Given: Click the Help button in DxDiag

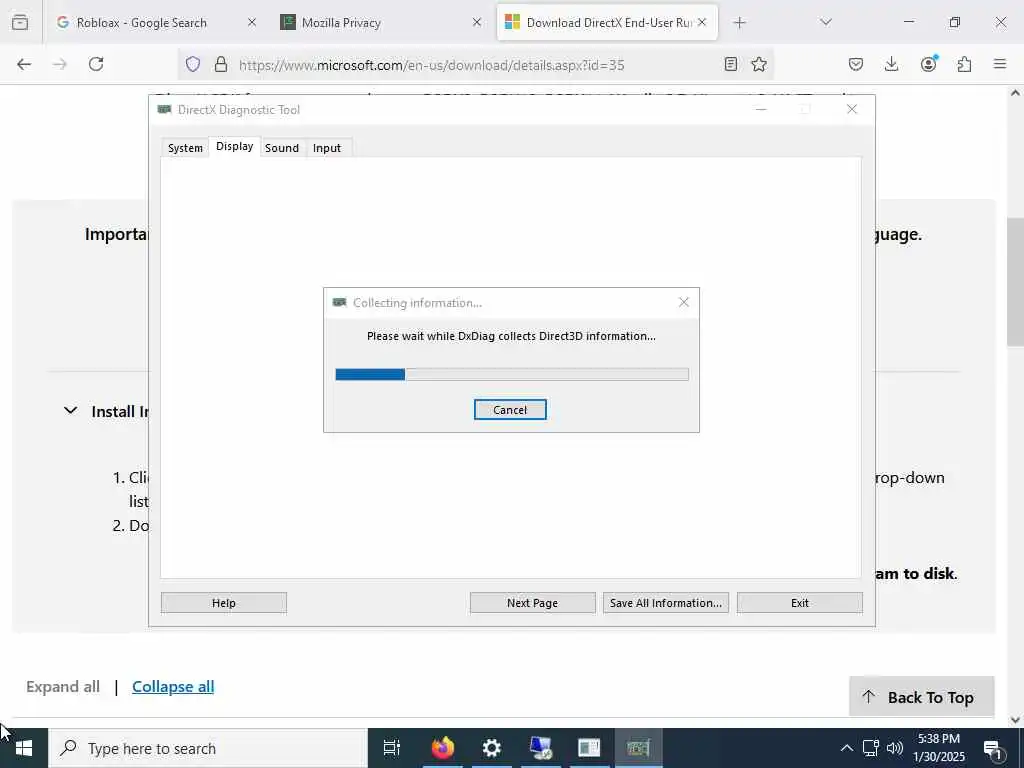Looking at the screenshot, I should click(223, 603).
